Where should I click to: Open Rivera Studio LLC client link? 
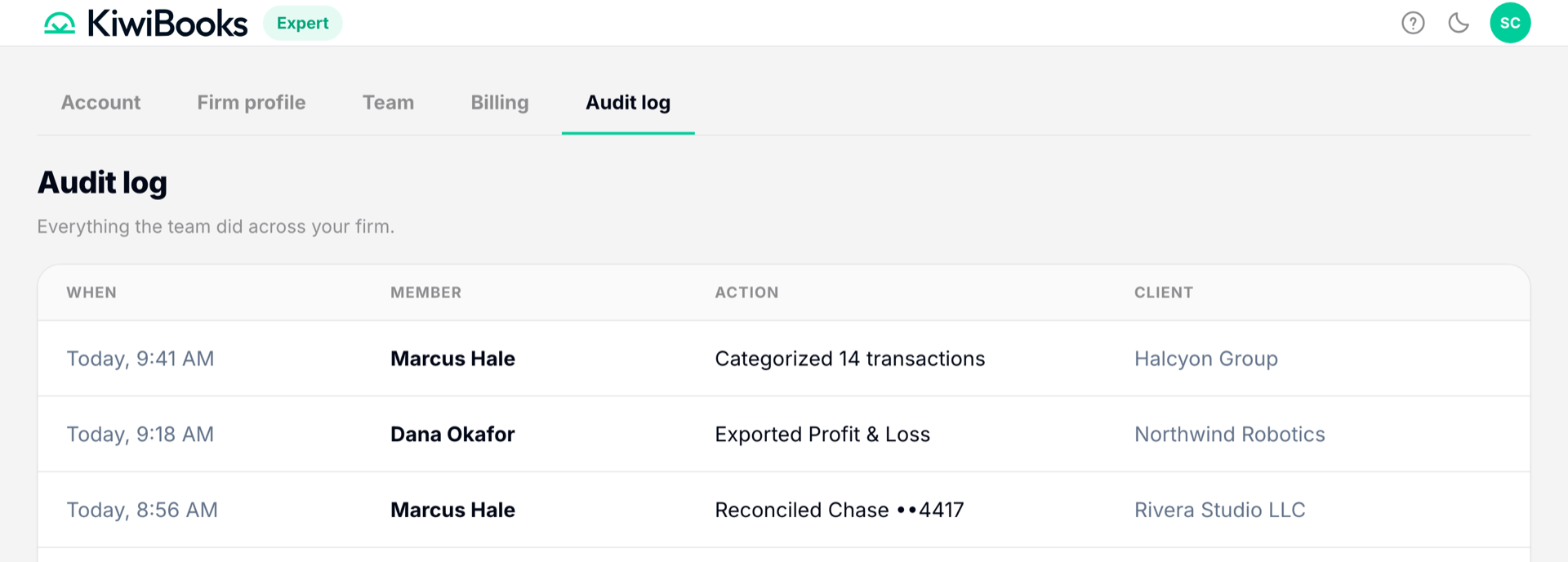[1220, 510]
